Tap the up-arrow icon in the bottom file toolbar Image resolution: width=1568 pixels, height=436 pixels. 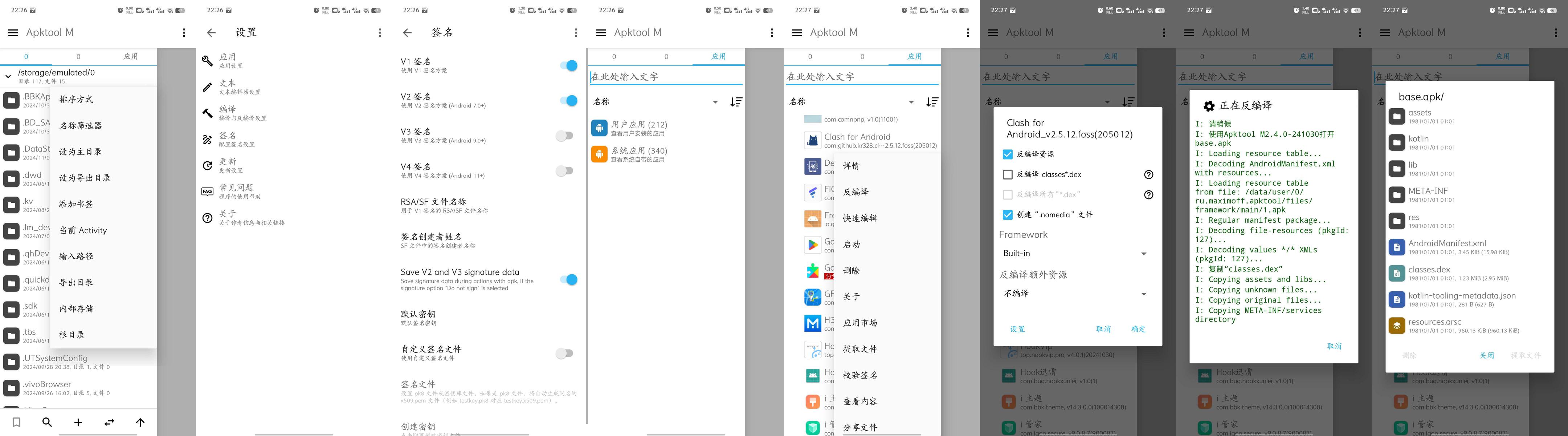pyautogui.click(x=140, y=422)
